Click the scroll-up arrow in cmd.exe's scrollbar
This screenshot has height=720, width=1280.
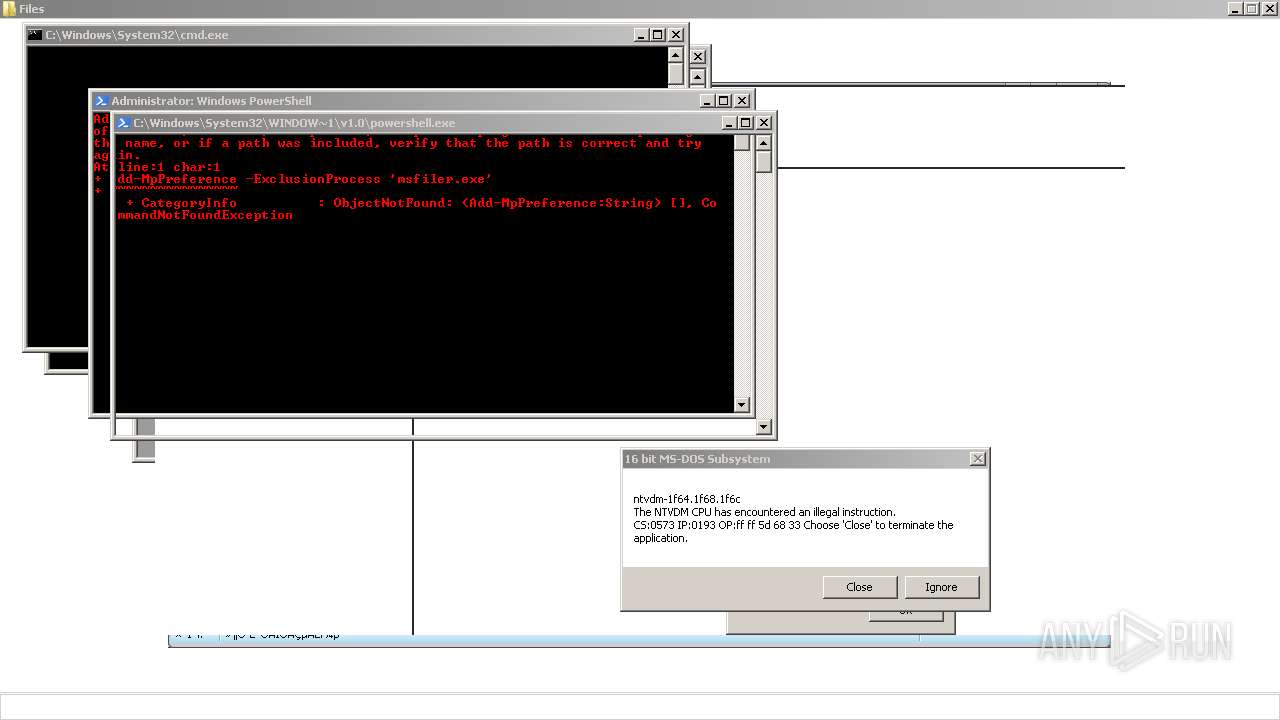click(676, 55)
